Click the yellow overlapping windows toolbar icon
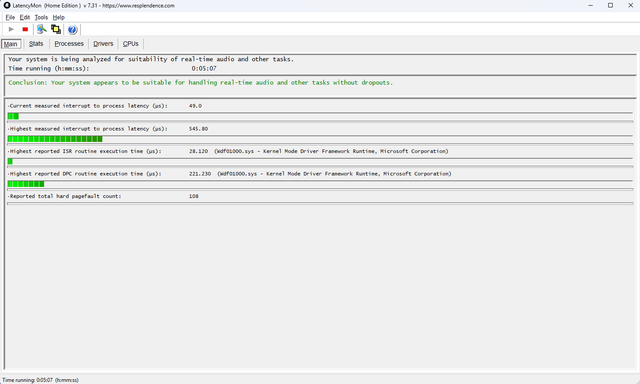The height and width of the screenshot is (384, 640). (56, 29)
